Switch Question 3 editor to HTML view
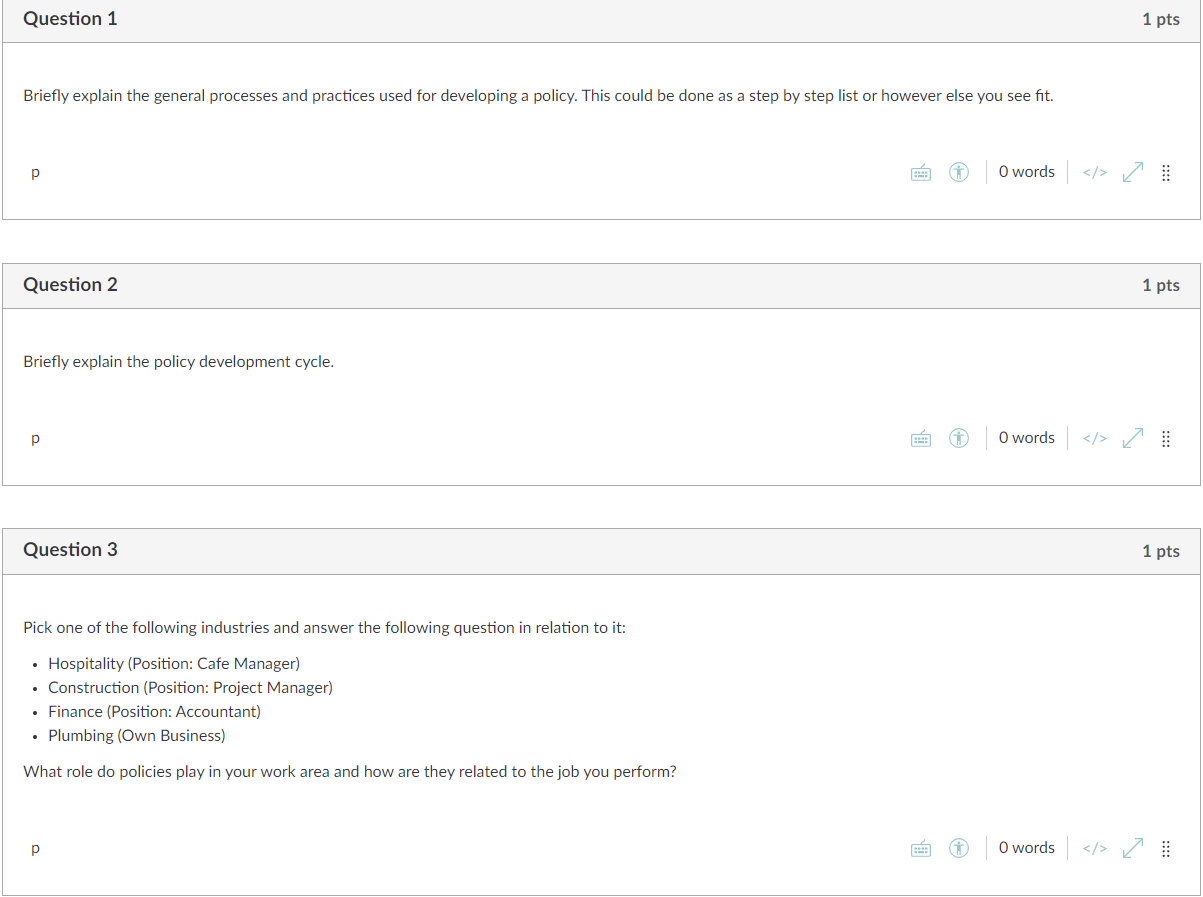The image size is (1203, 897). [1095, 848]
